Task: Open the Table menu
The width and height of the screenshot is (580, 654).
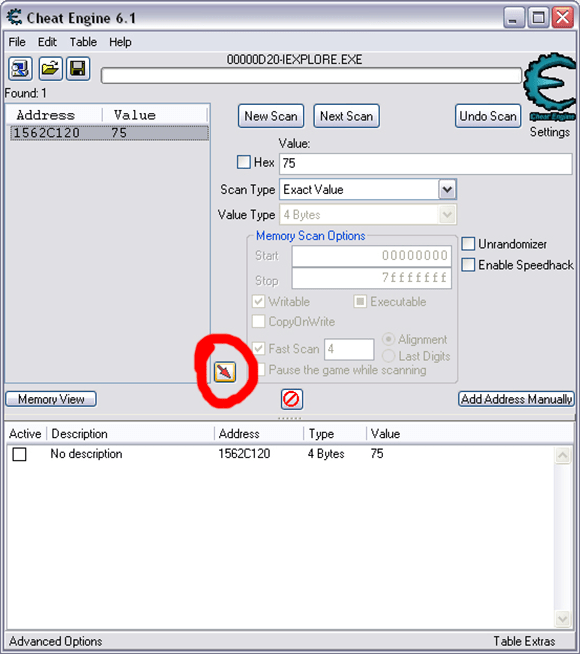Action: pos(83,42)
